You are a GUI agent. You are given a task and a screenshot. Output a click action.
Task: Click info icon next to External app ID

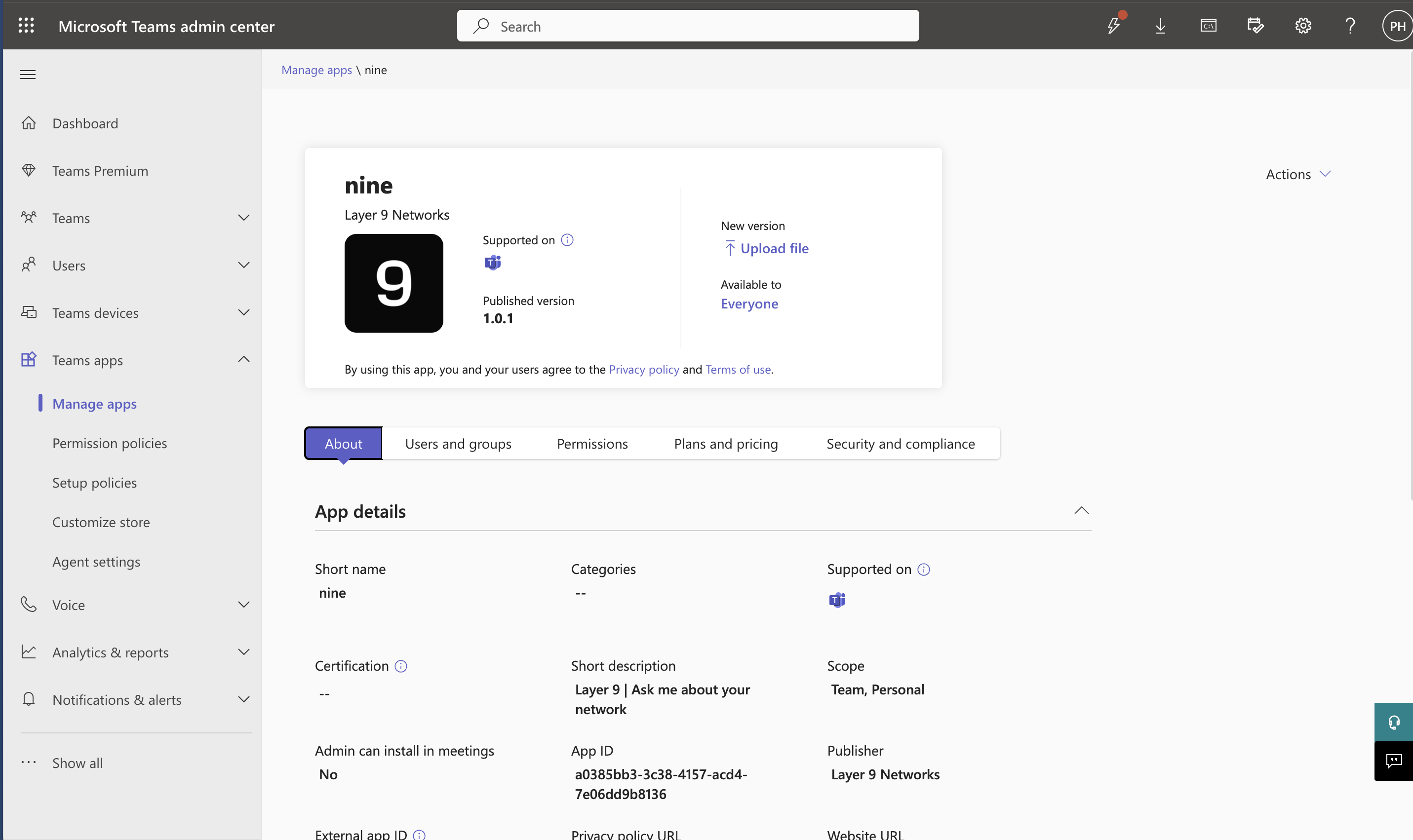419,835
